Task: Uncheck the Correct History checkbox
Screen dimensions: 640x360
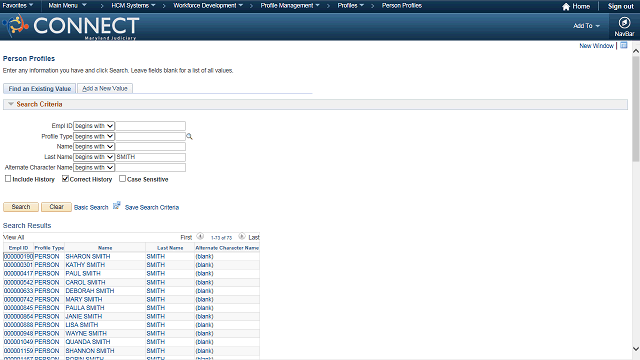Action: point(65,179)
